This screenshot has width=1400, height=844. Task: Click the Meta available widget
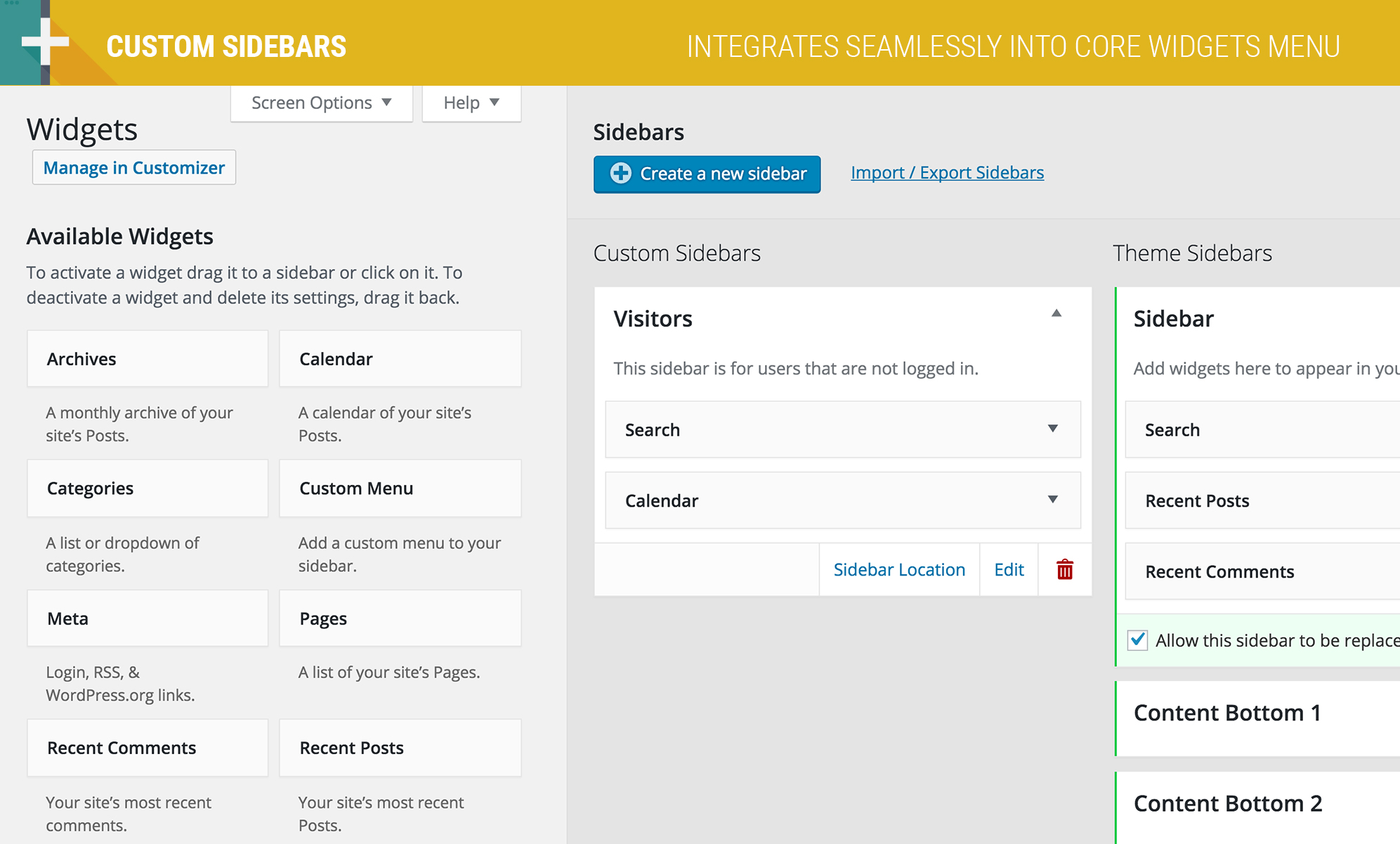click(148, 618)
